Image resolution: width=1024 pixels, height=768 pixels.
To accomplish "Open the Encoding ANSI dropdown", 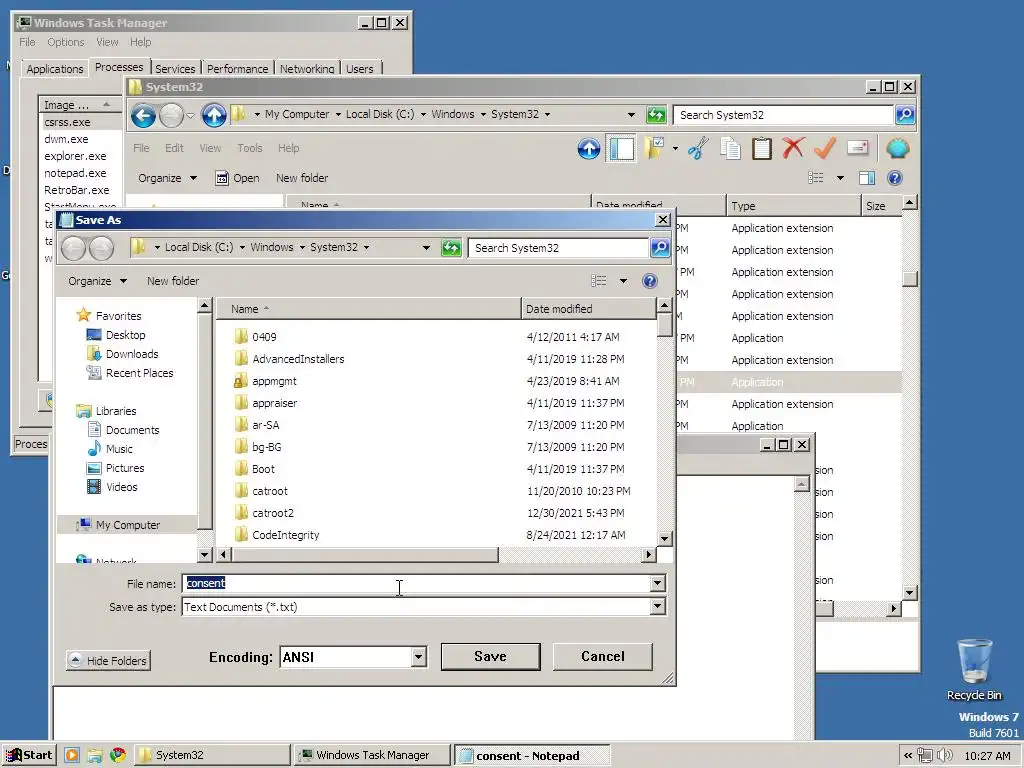I will click(x=419, y=656).
